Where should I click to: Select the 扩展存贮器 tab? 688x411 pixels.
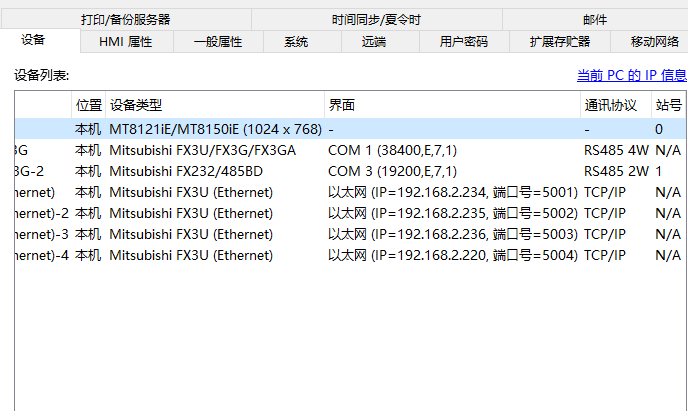[560, 42]
